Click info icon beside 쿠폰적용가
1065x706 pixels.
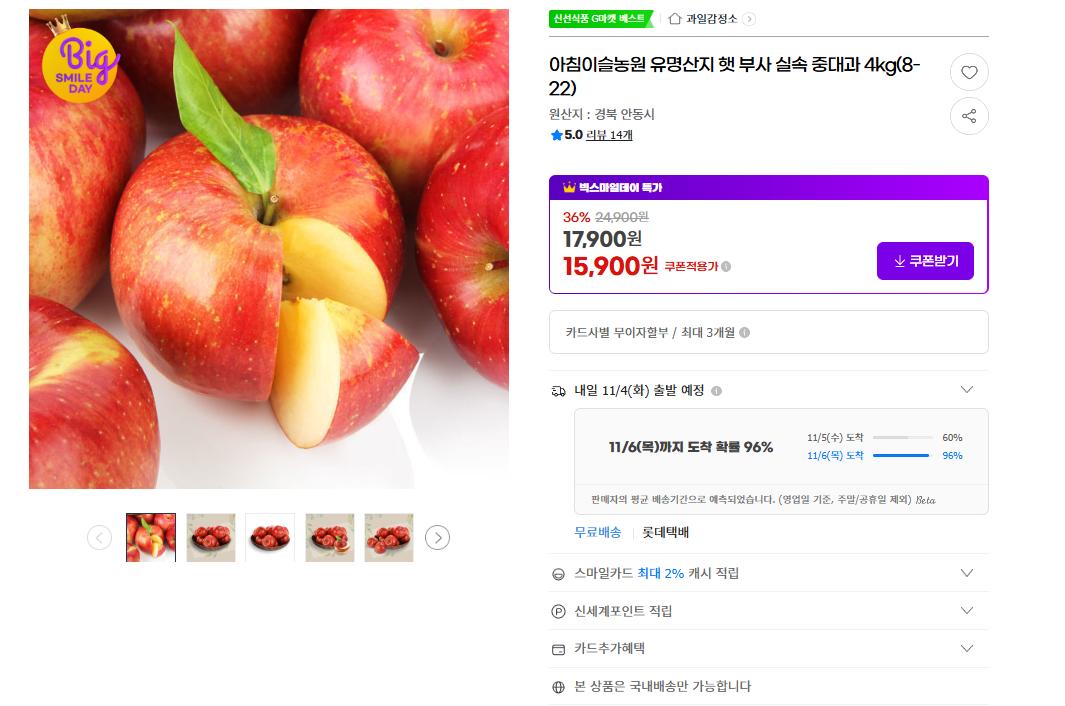tap(726, 266)
